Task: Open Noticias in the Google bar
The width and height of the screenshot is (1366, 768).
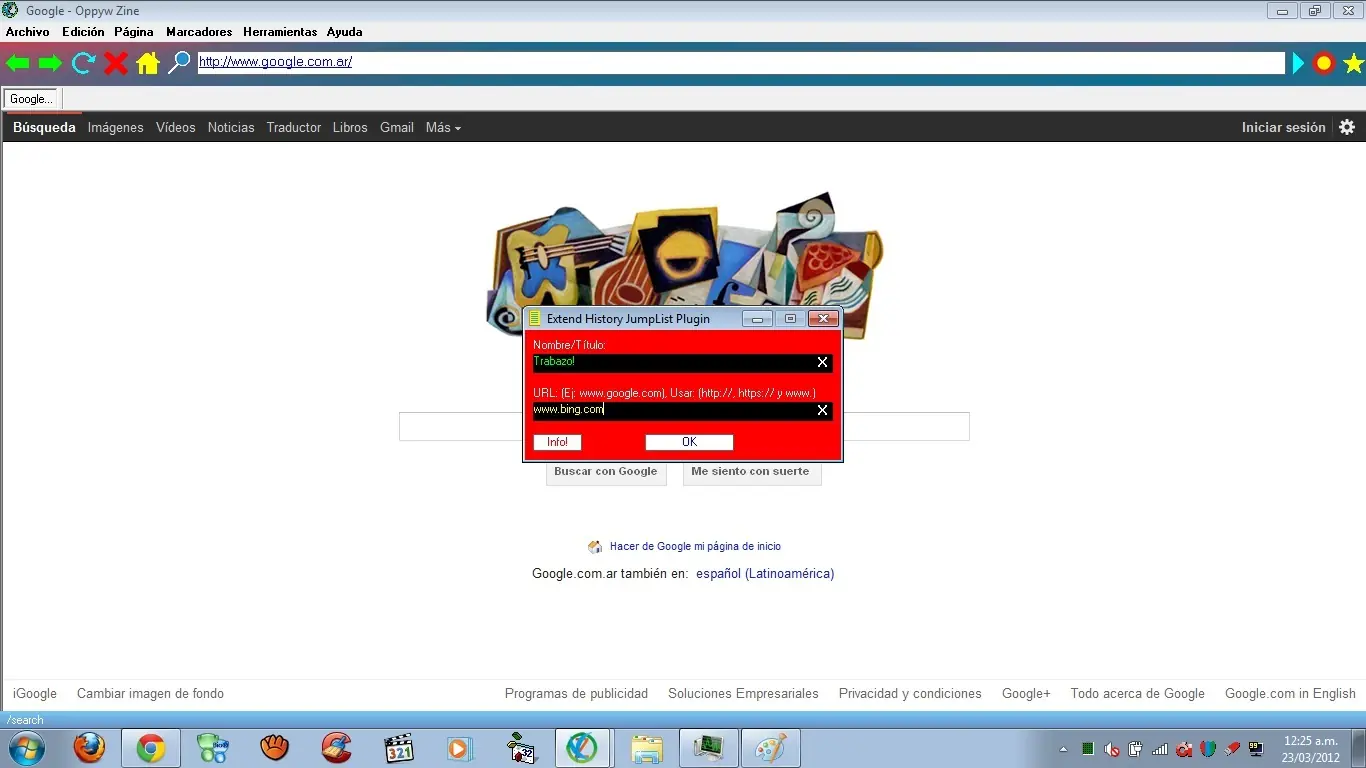Action: pyautogui.click(x=231, y=127)
